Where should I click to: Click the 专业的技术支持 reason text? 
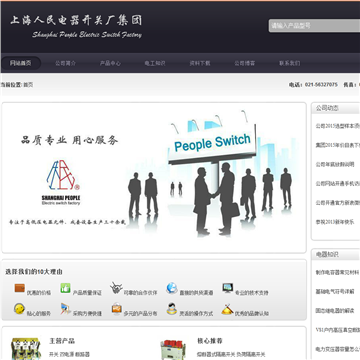pos(252,293)
